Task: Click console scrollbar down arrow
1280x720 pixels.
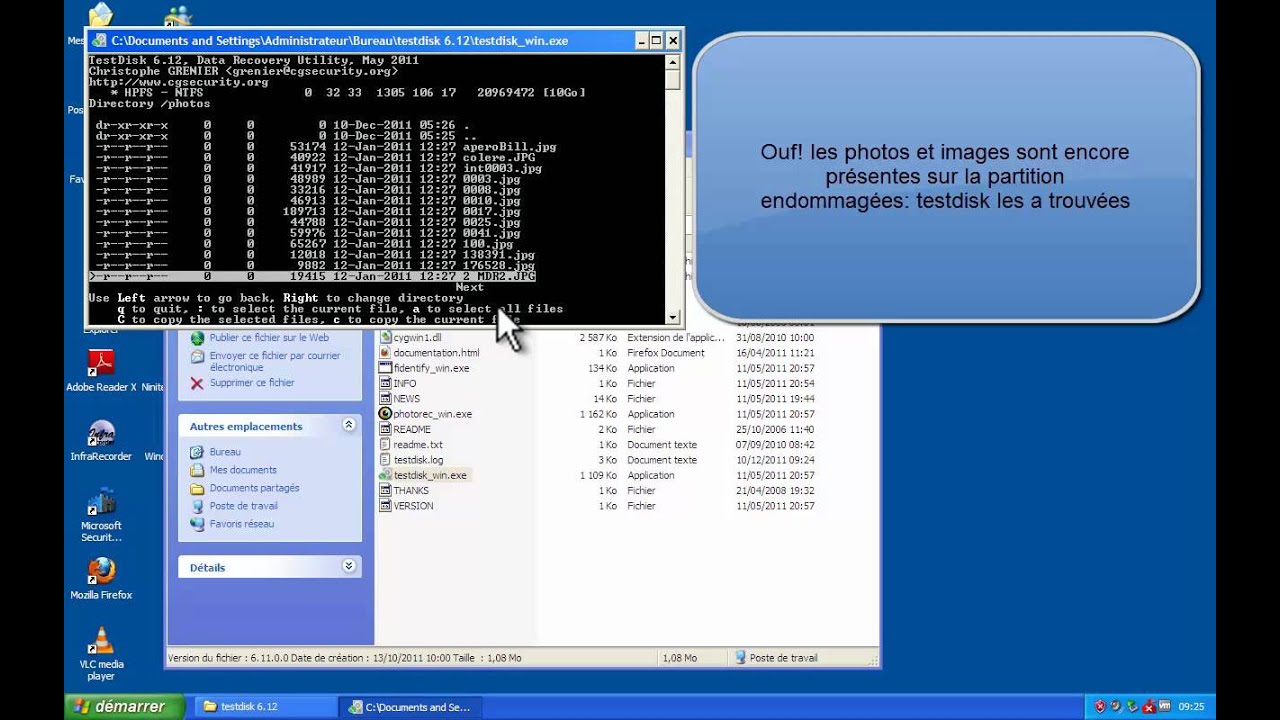Action: click(x=673, y=316)
